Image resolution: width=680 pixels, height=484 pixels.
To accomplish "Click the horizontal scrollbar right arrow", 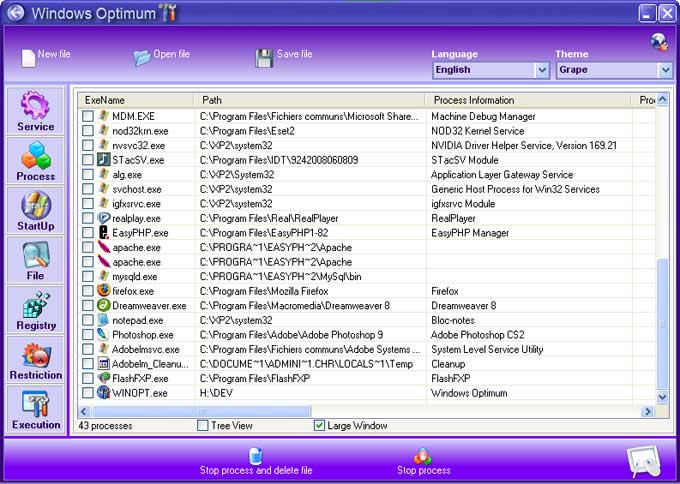I will 647,411.
